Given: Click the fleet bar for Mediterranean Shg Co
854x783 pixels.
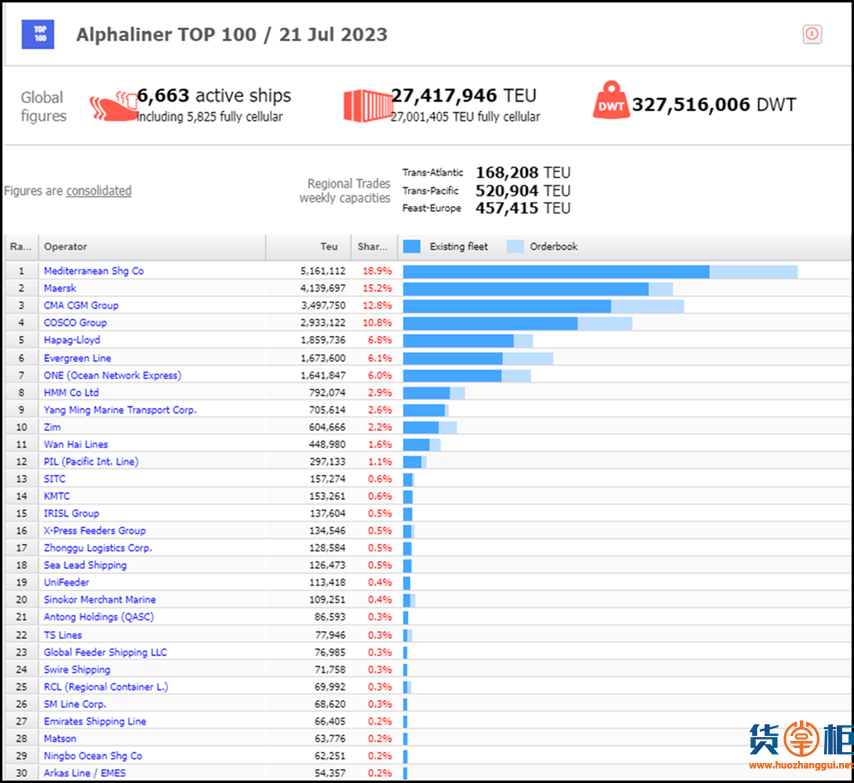Looking at the screenshot, I should [600, 272].
